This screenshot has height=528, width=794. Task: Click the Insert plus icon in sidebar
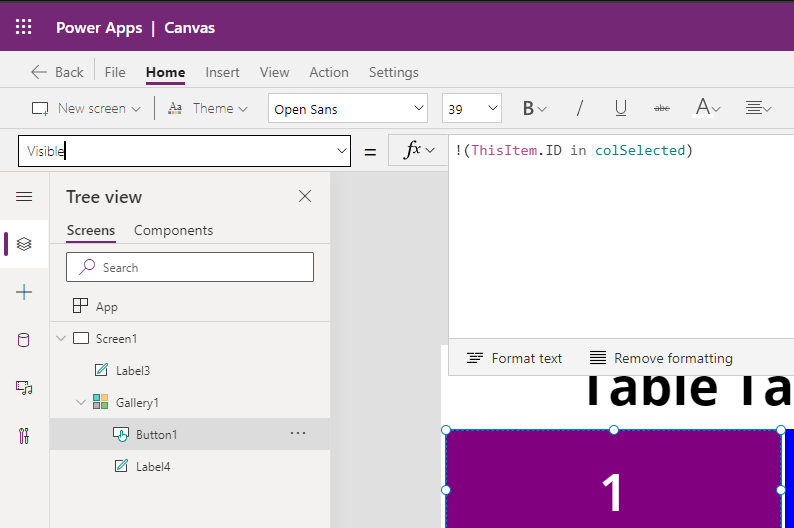[24, 292]
